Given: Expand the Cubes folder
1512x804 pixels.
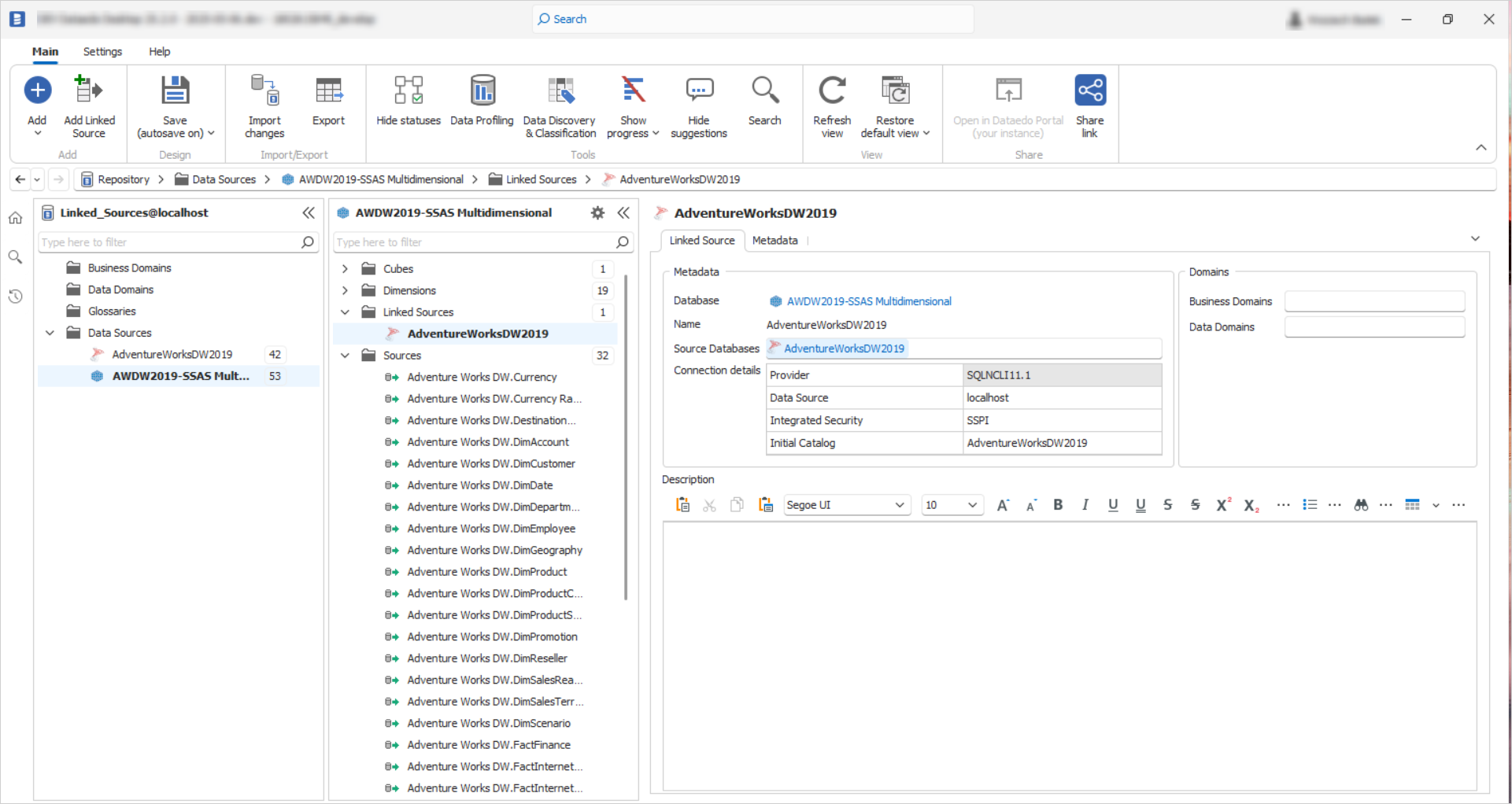Looking at the screenshot, I should 345,269.
